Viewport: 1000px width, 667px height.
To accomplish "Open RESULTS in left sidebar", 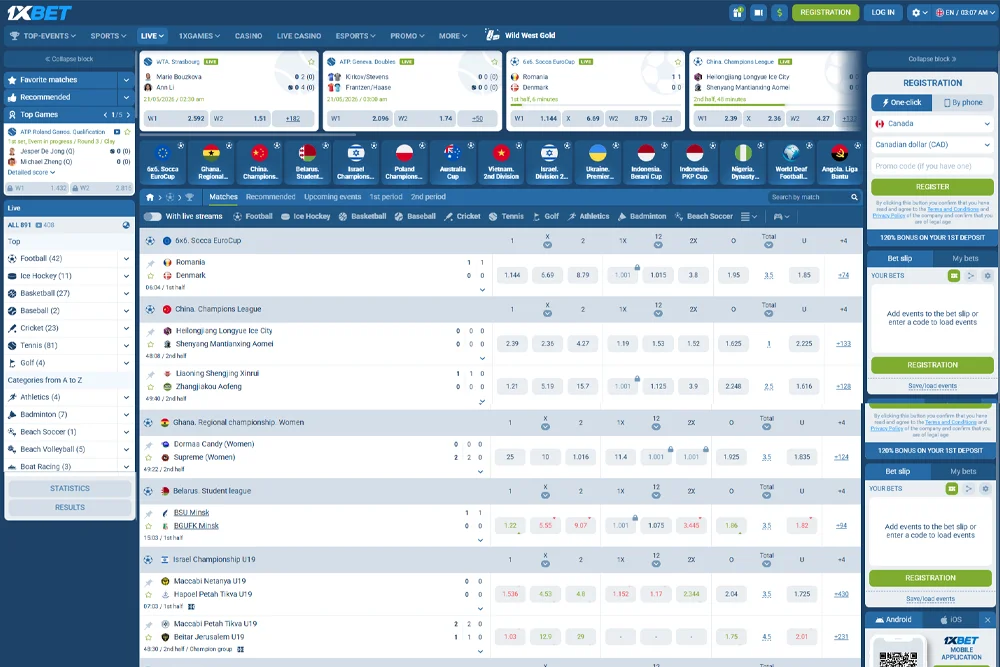I will click(x=70, y=508).
